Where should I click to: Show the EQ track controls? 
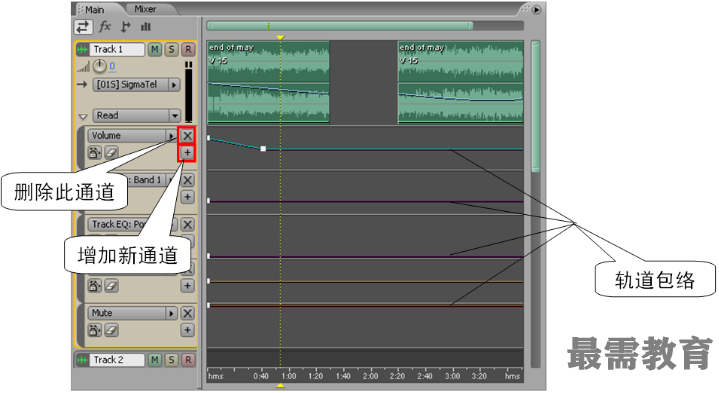pyautogui.click(x=146, y=27)
